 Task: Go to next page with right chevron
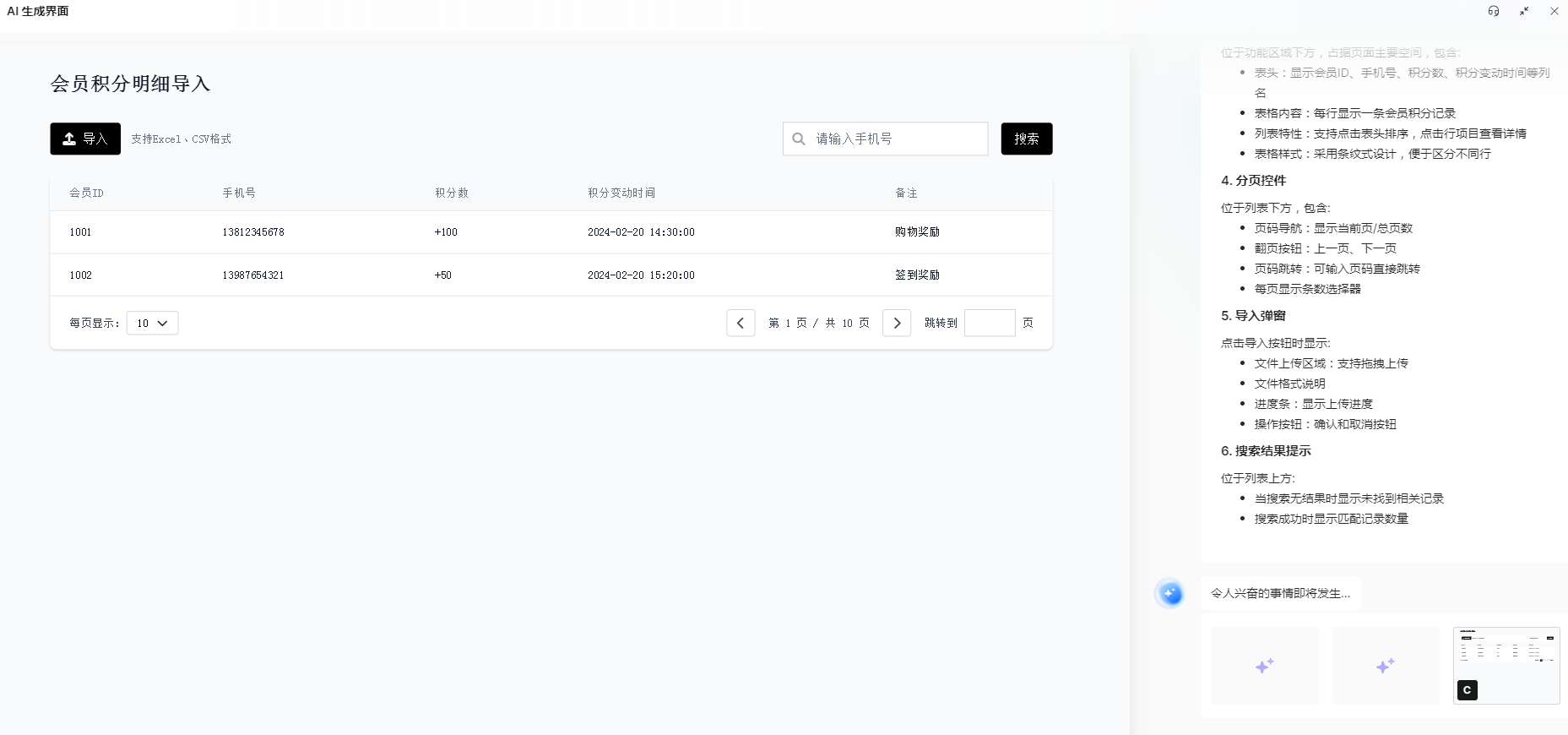coord(897,323)
